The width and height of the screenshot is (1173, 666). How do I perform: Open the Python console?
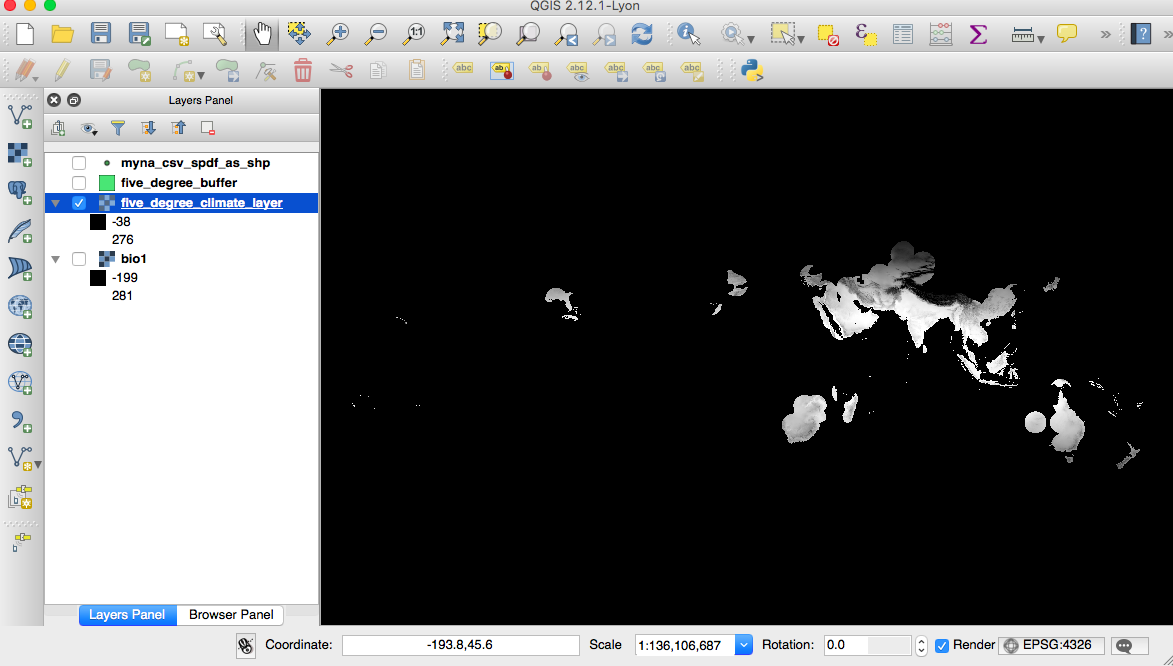click(x=752, y=71)
